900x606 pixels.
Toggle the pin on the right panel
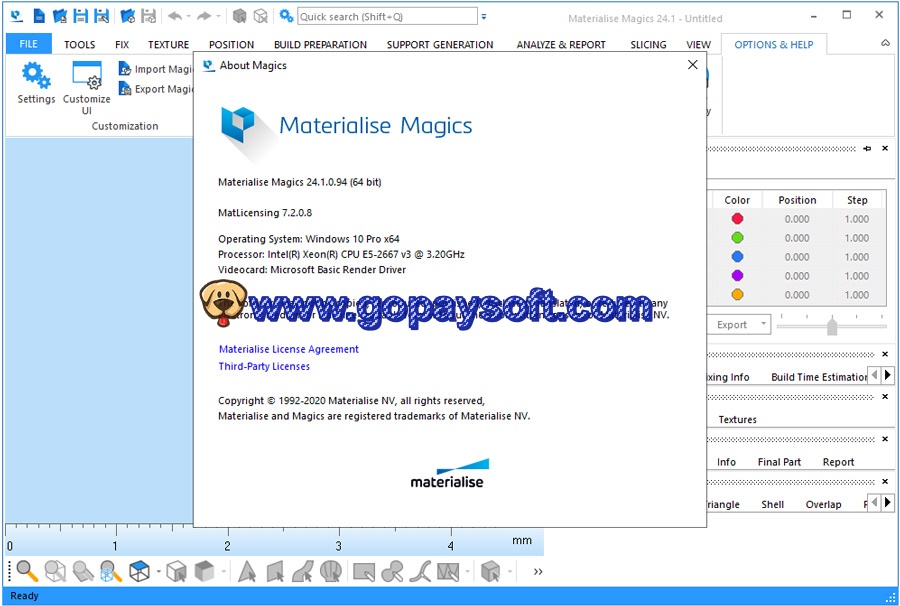coord(867,148)
